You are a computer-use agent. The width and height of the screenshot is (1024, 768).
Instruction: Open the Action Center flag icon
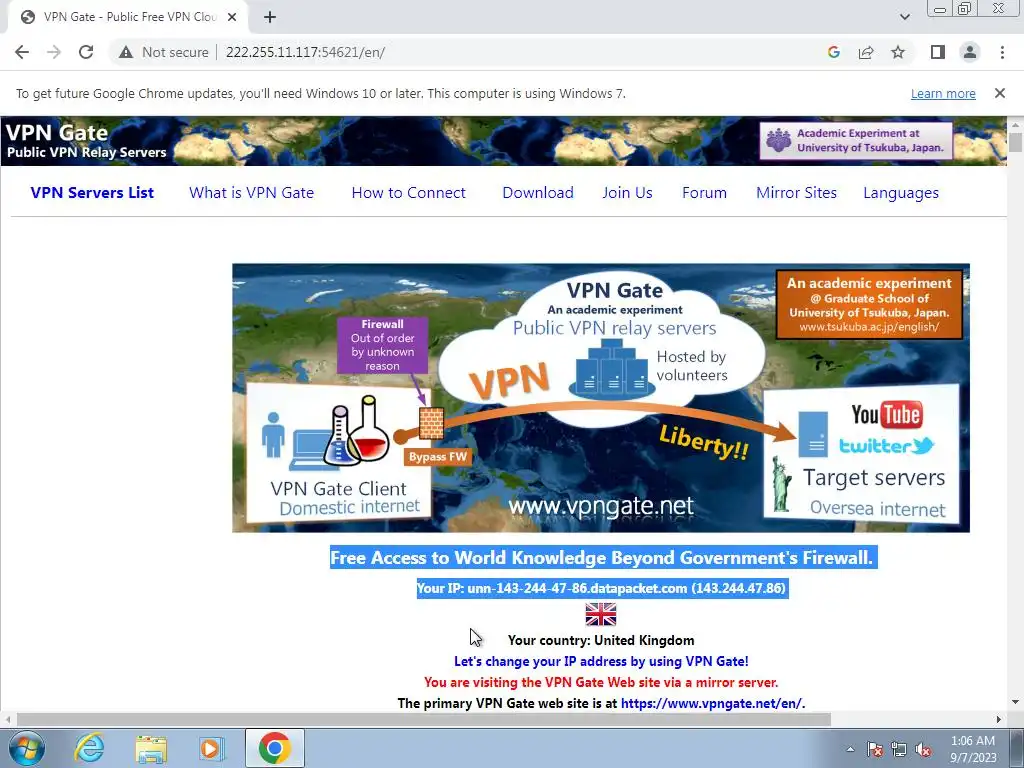pos(874,749)
